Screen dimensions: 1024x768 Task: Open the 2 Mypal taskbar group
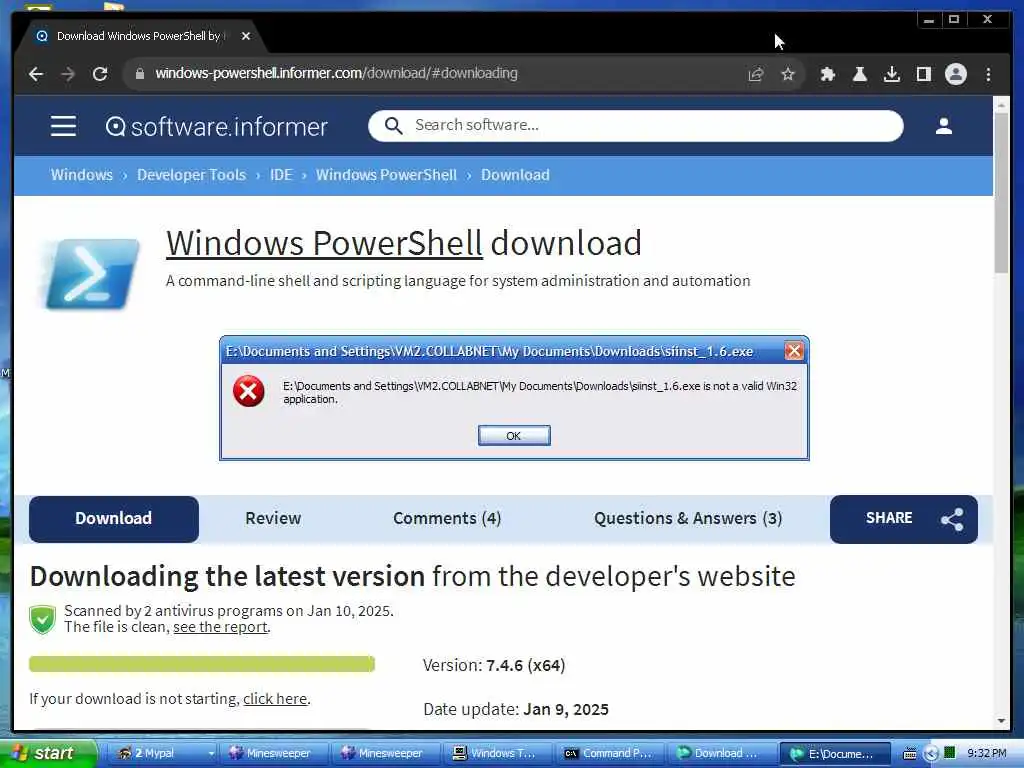click(161, 753)
